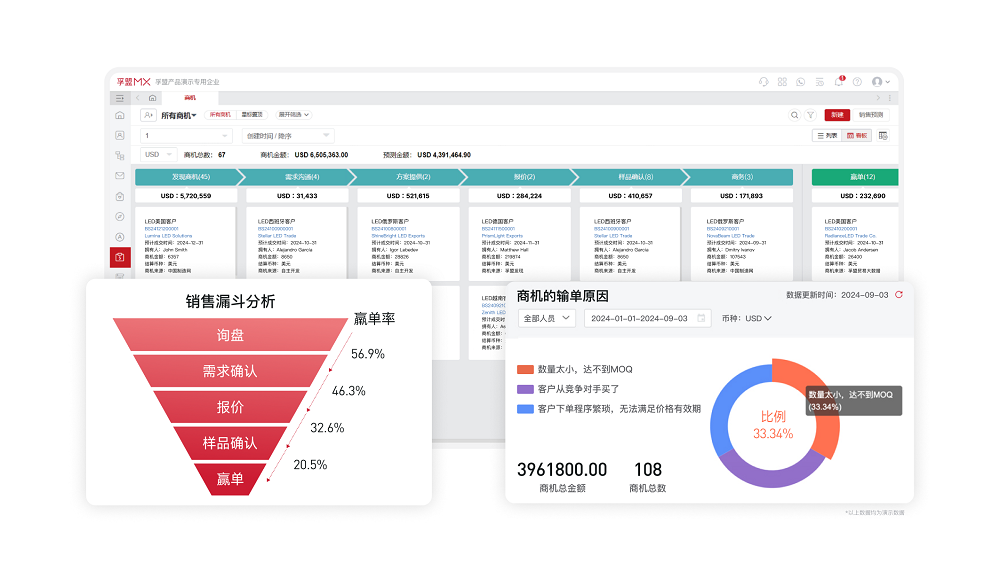
Task: Open the WhatsApp icon in the header
Action: coord(801,82)
